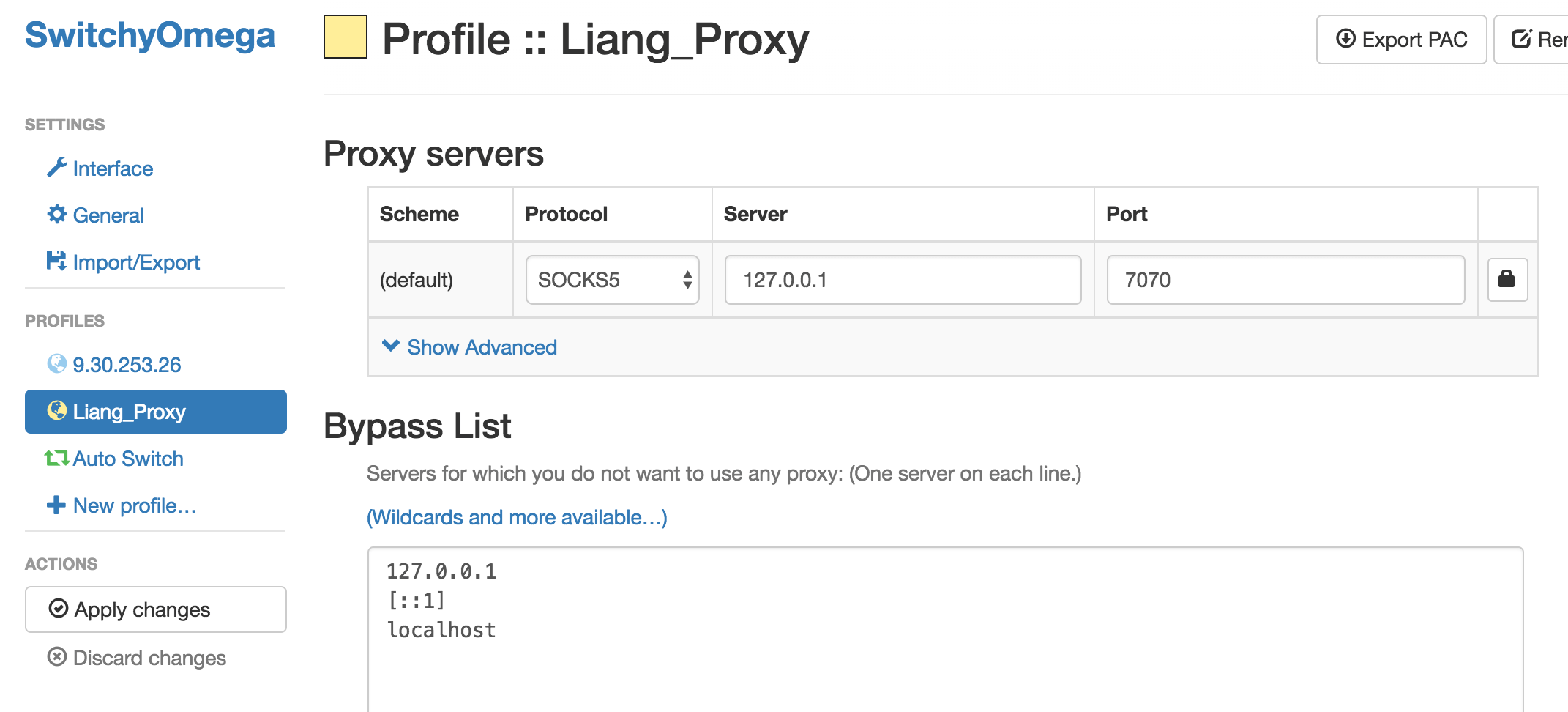Click the checkmark icon on Apply changes
Screen dimensions: 1568x712
coord(58,609)
